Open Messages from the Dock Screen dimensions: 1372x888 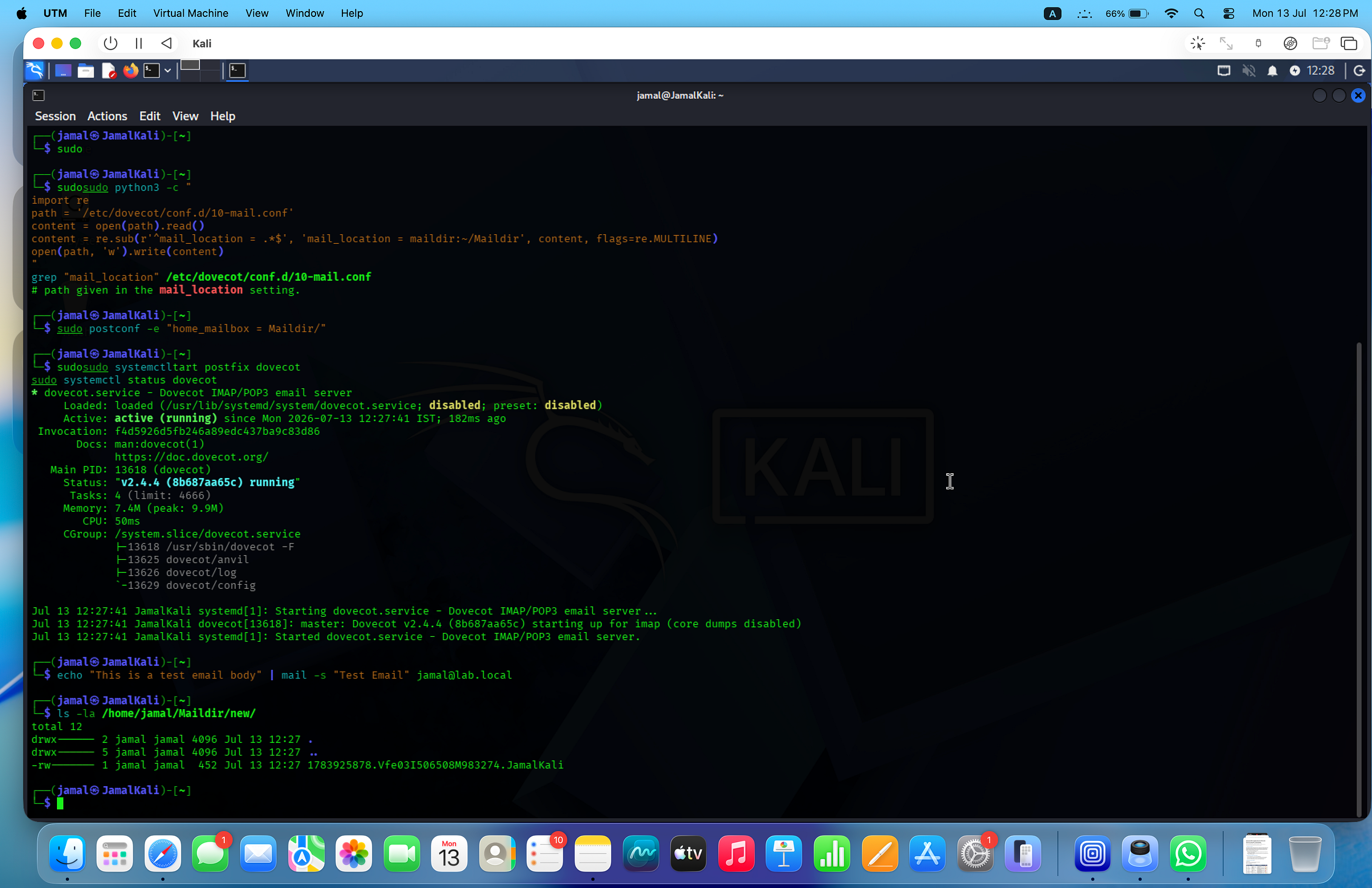point(211,854)
